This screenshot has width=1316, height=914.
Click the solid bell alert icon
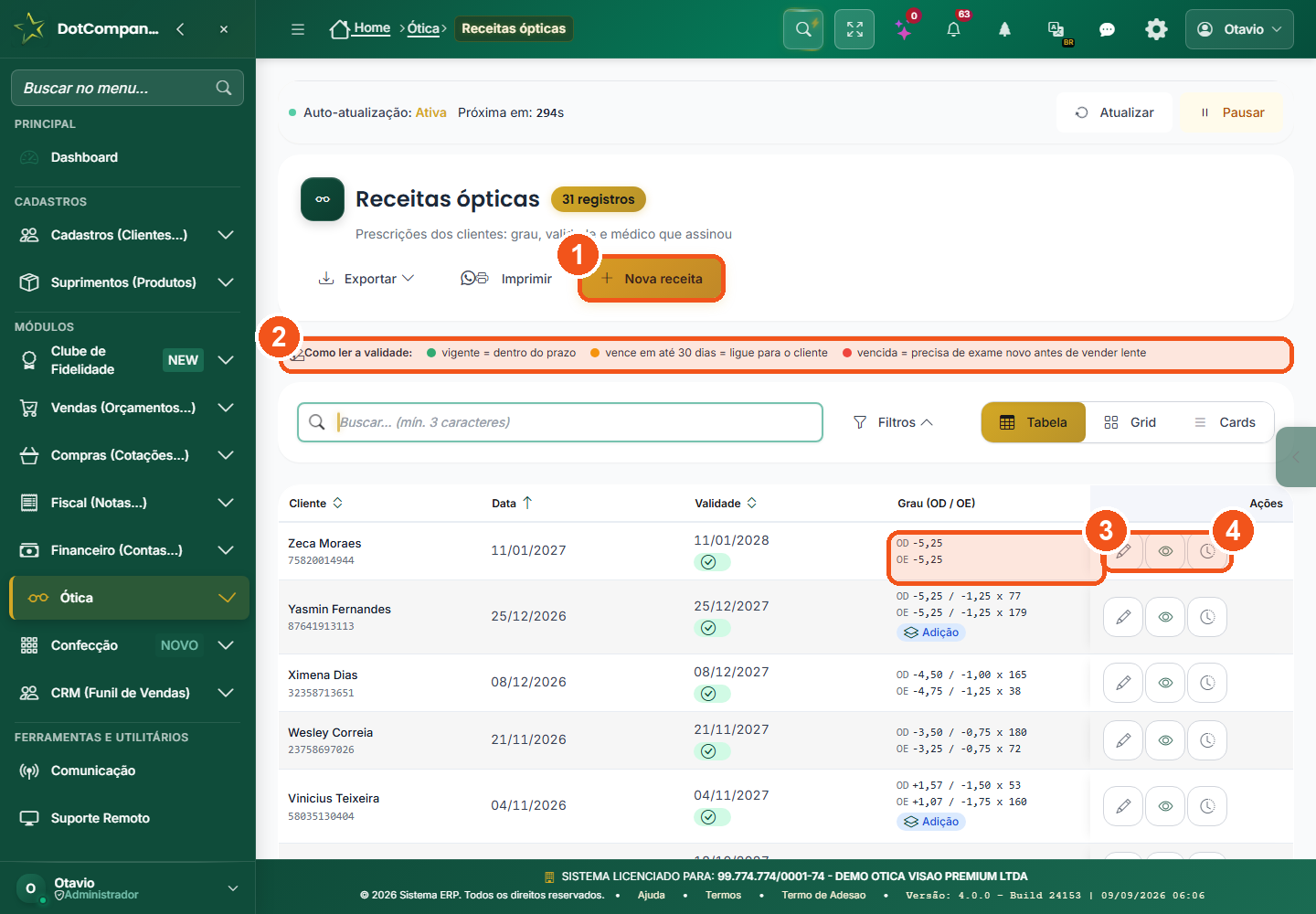pos(1004,29)
